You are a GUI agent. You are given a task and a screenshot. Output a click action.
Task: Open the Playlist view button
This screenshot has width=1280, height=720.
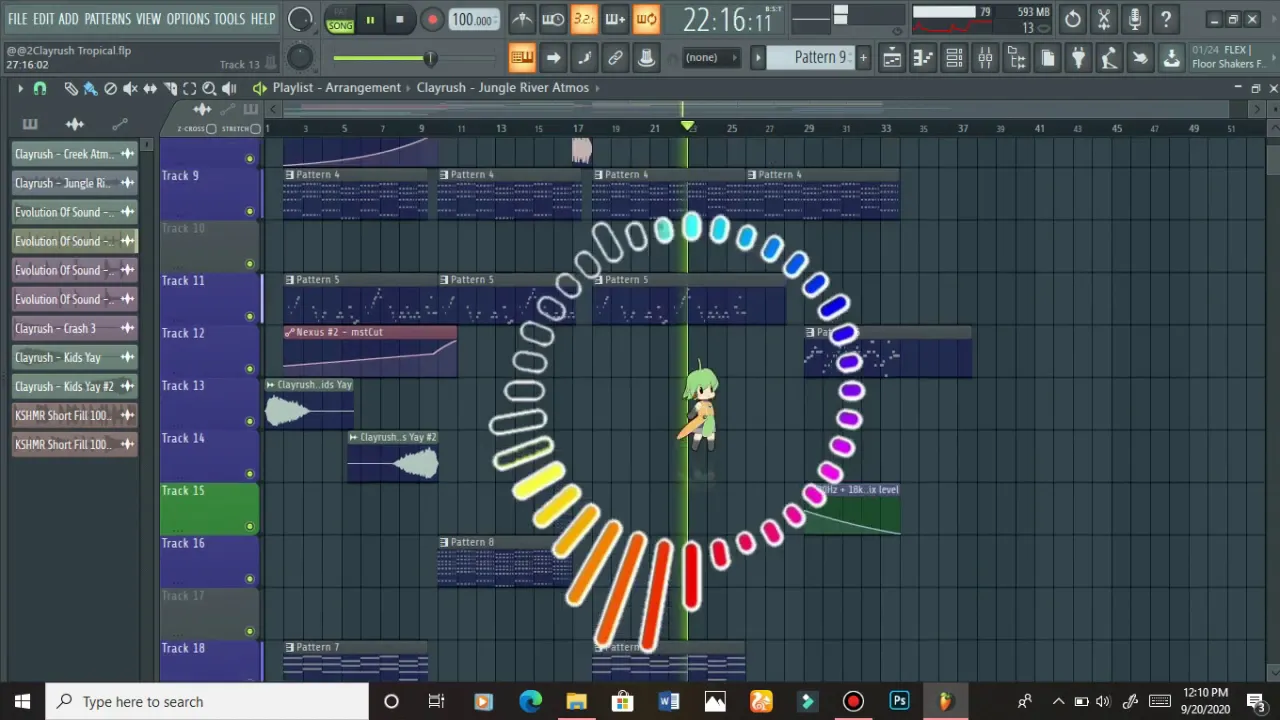(x=892, y=58)
